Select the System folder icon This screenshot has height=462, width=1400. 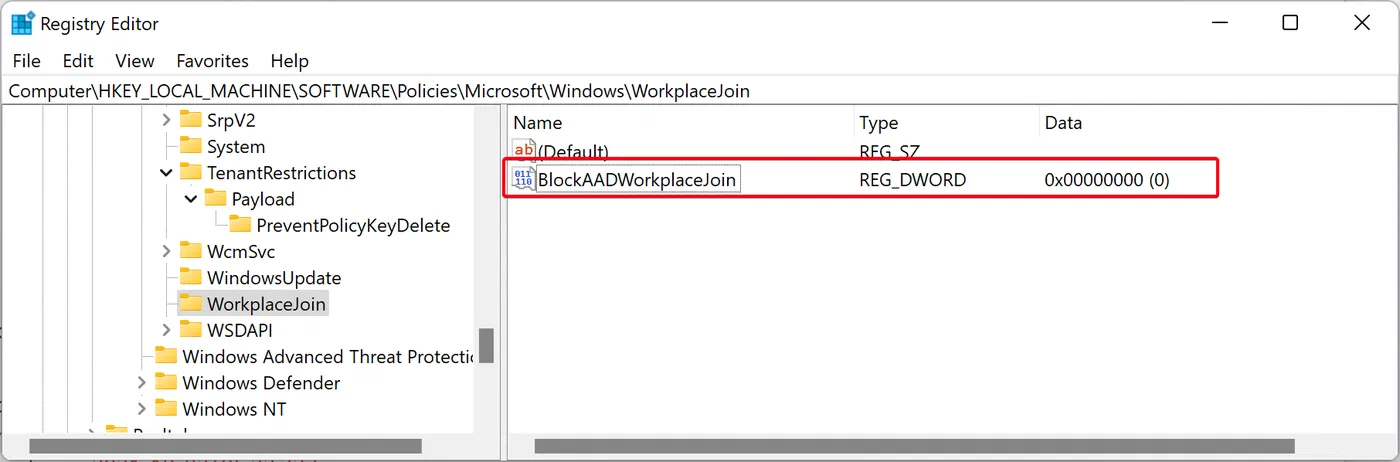point(191,146)
